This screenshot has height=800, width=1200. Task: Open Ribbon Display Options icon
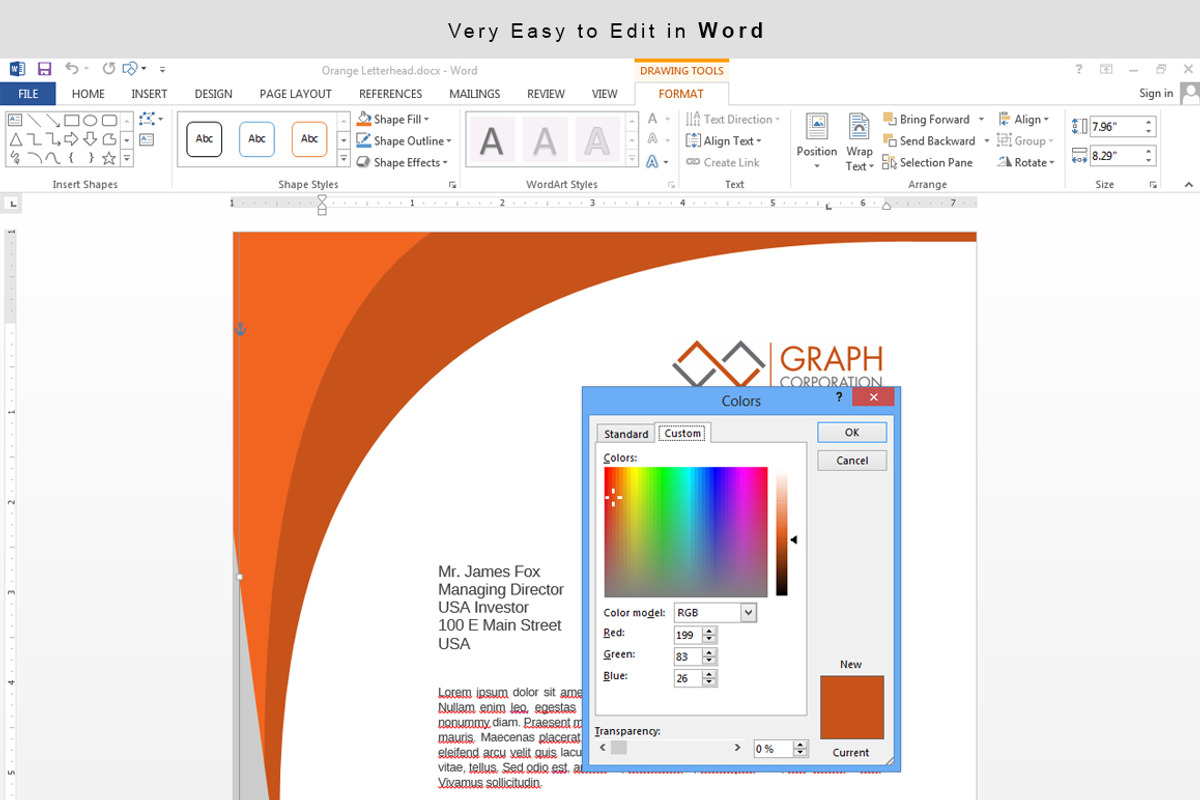pyautogui.click(x=1106, y=70)
